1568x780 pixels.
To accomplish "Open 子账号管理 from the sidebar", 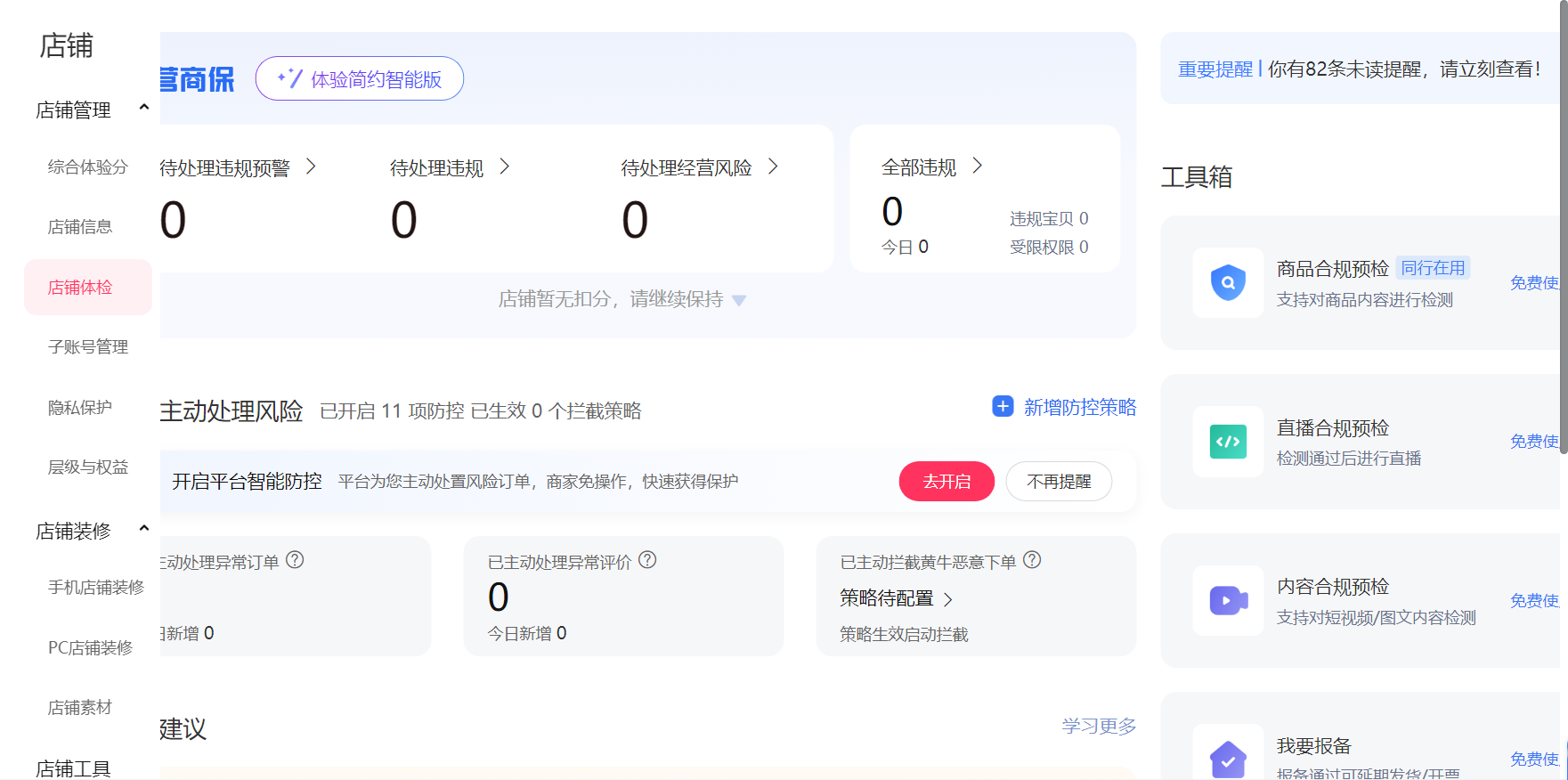I will click(x=88, y=347).
